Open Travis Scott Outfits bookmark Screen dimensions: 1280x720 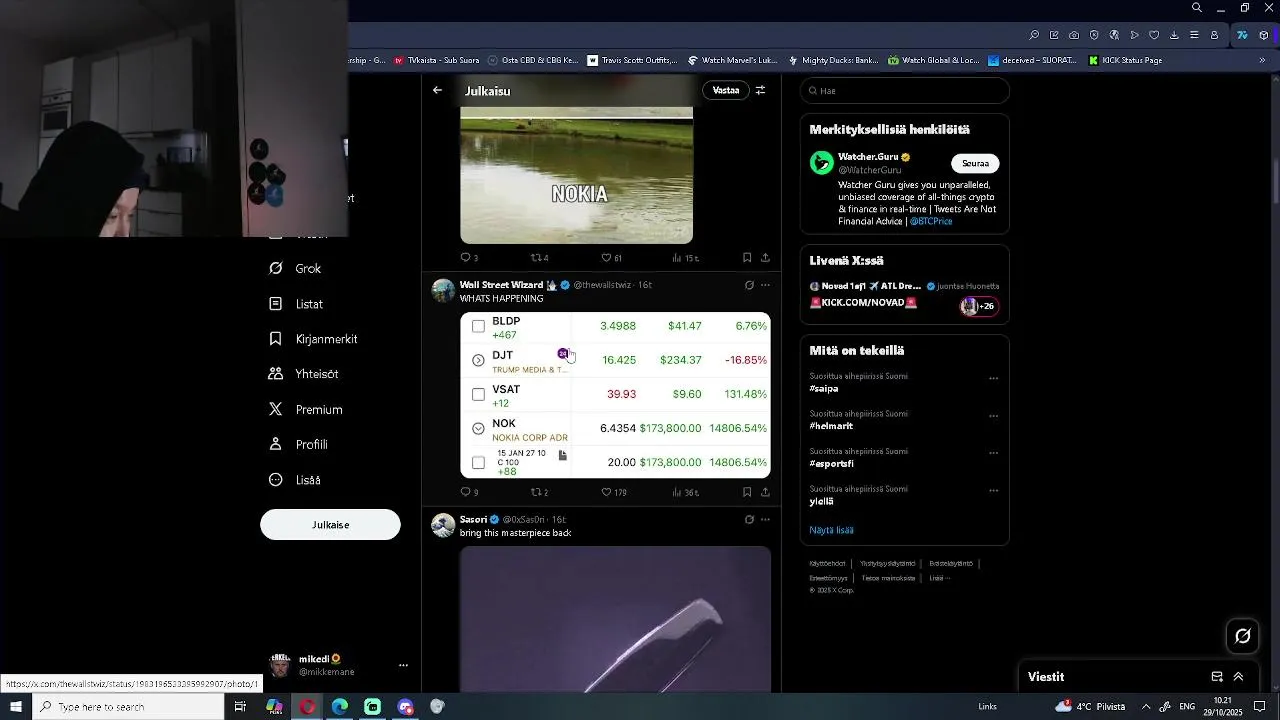point(632,60)
